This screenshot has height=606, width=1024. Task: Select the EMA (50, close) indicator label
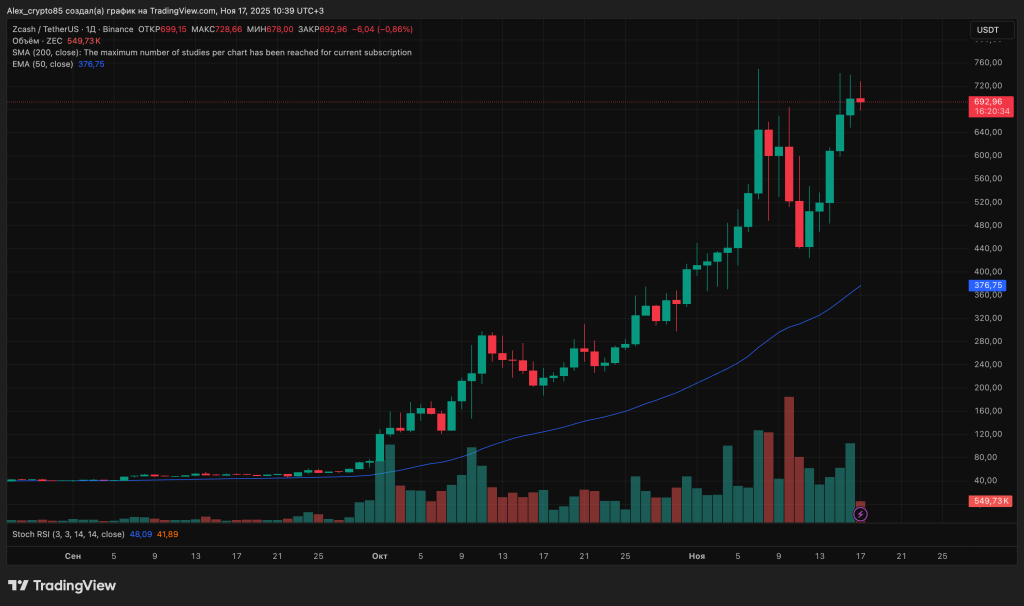pyautogui.click(x=42, y=64)
